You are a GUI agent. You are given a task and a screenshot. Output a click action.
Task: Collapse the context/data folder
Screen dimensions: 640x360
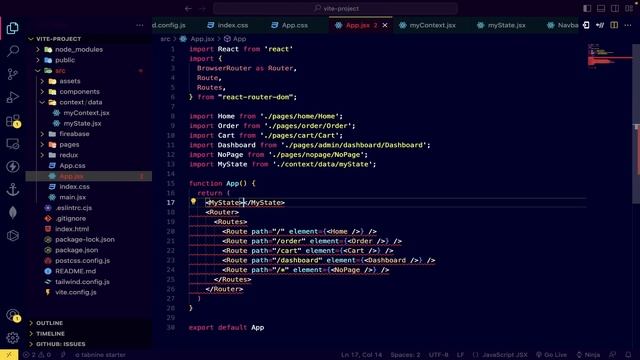point(42,102)
